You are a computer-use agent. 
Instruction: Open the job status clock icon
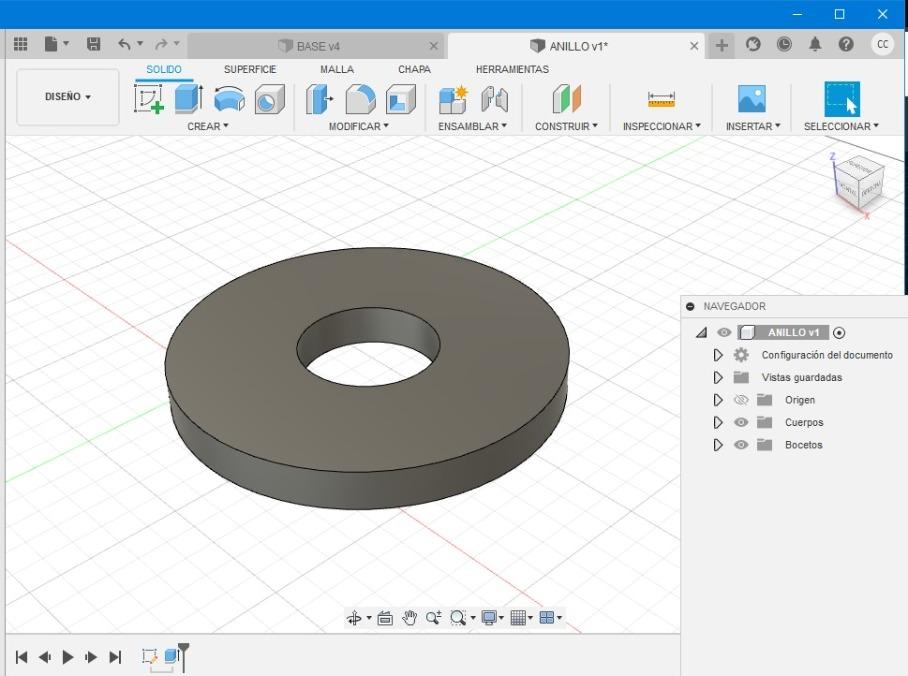(784, 44)
